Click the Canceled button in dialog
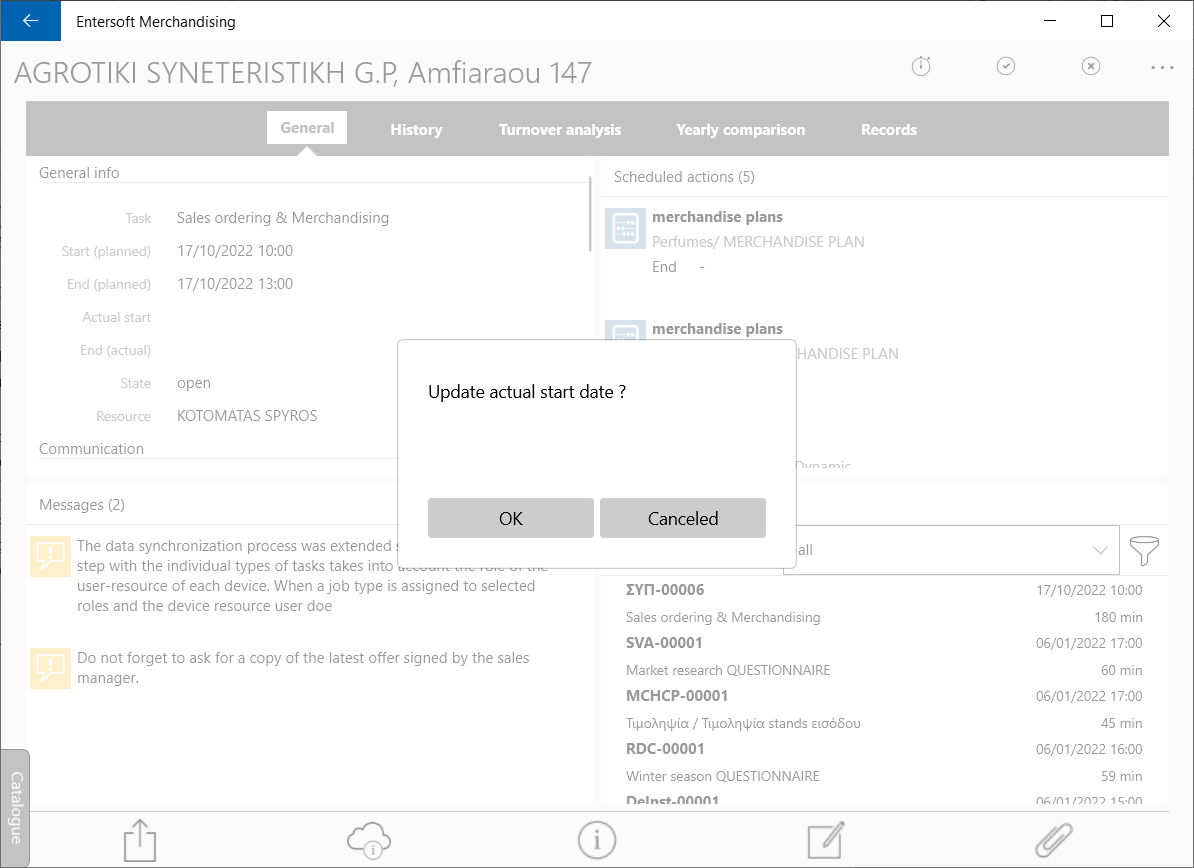This screenshot has width=1194, height=868. [683, 519]
